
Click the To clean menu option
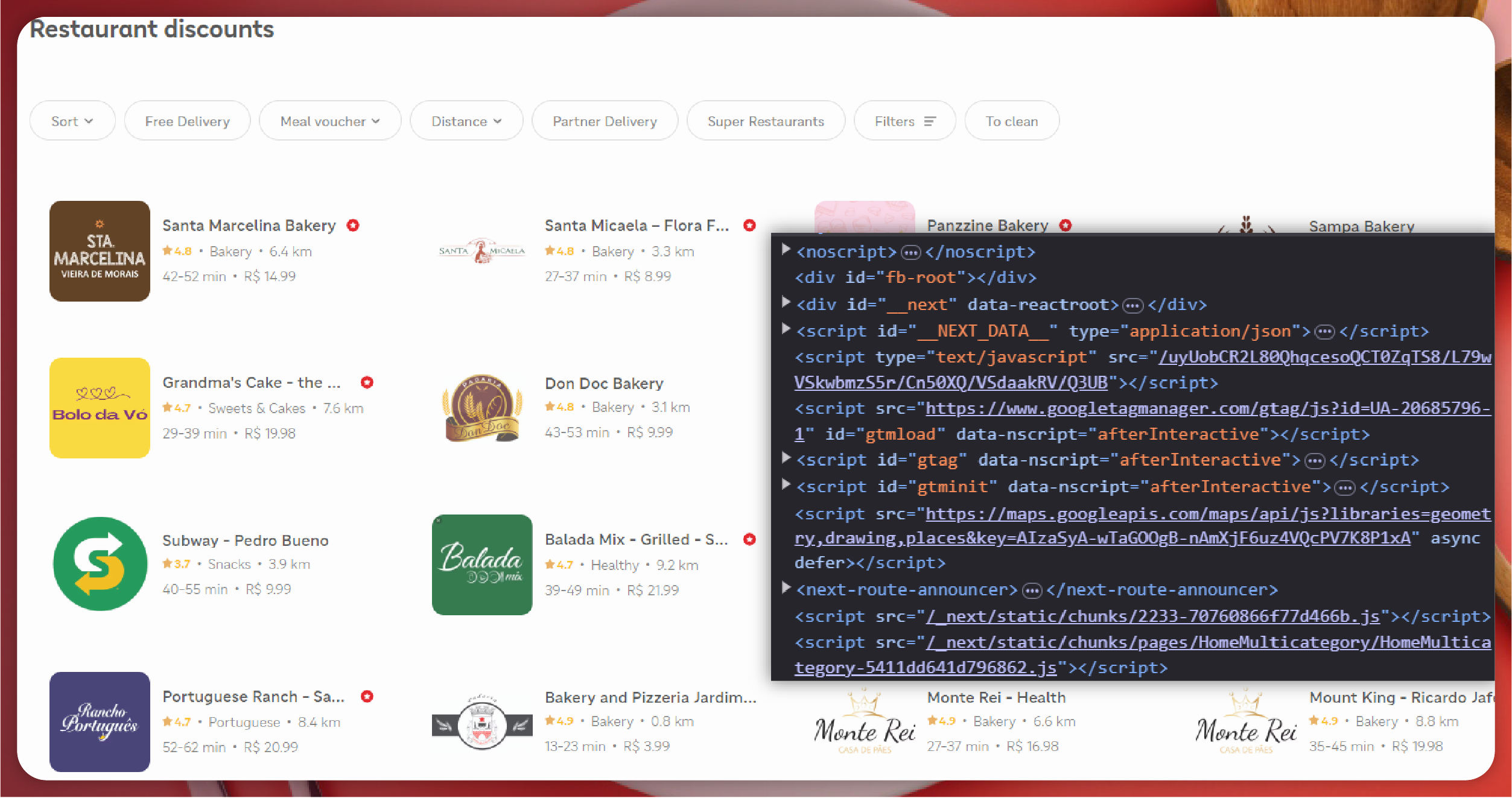tap(1009, 119)
